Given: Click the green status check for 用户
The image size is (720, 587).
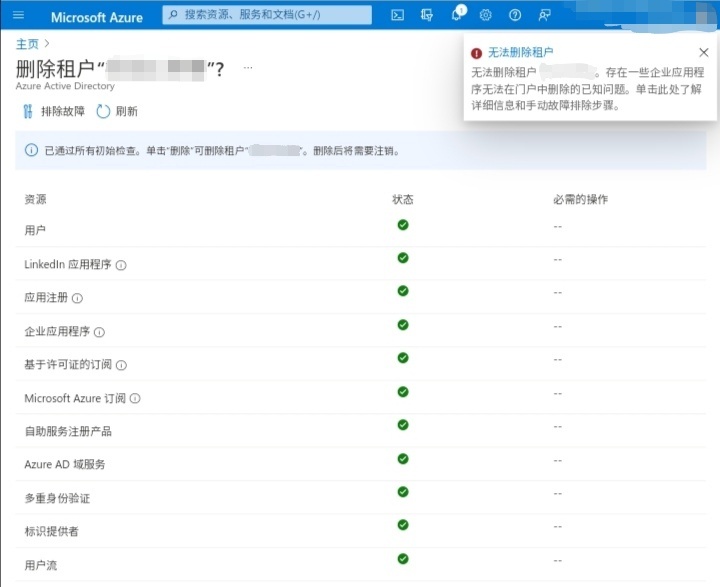Looking at the screenshot, I should tap(403, 225).
